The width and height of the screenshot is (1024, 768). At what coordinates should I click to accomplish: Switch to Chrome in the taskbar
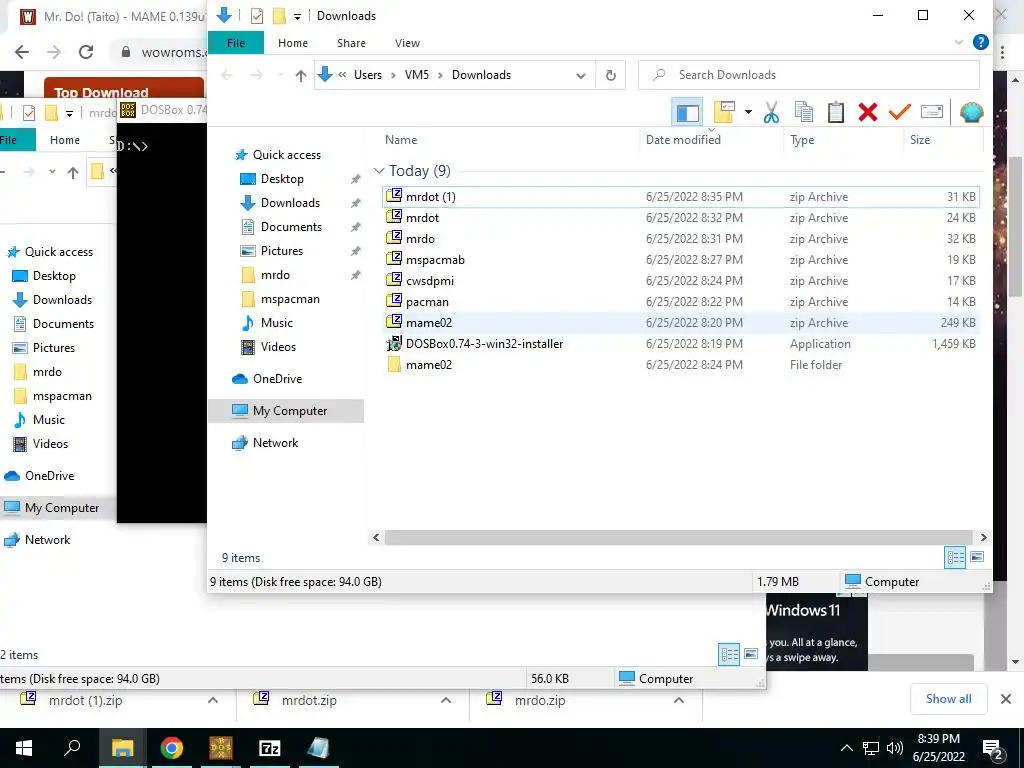tap(172, 748)
